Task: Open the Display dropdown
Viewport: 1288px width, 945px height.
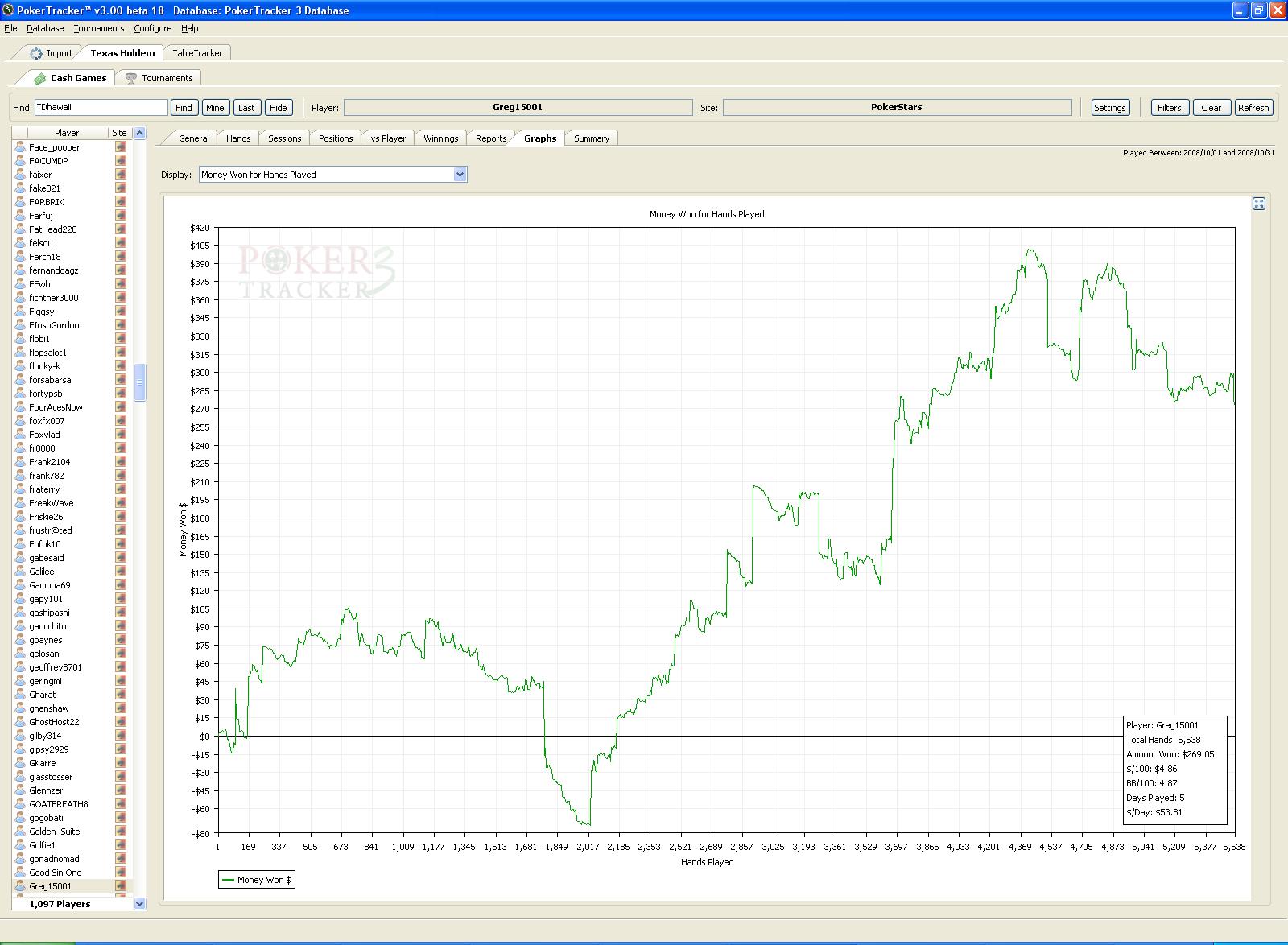Action: (460, 175)
